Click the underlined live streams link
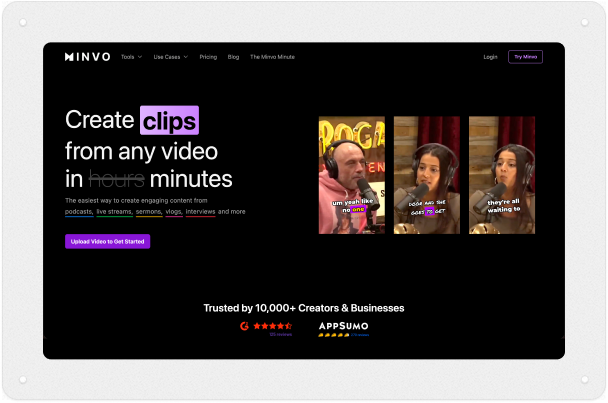Screen dimensions: 608x403 coord(114,212)
